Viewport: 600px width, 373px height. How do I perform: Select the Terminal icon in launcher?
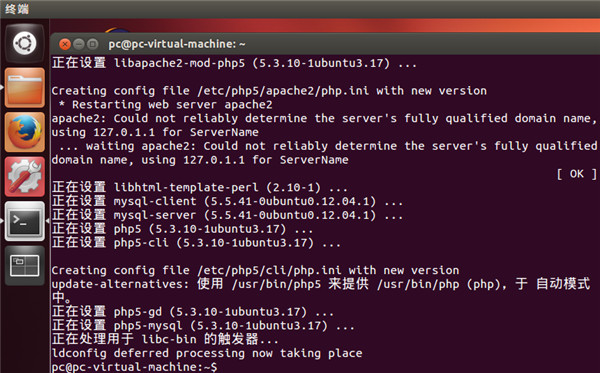point(24,221)
